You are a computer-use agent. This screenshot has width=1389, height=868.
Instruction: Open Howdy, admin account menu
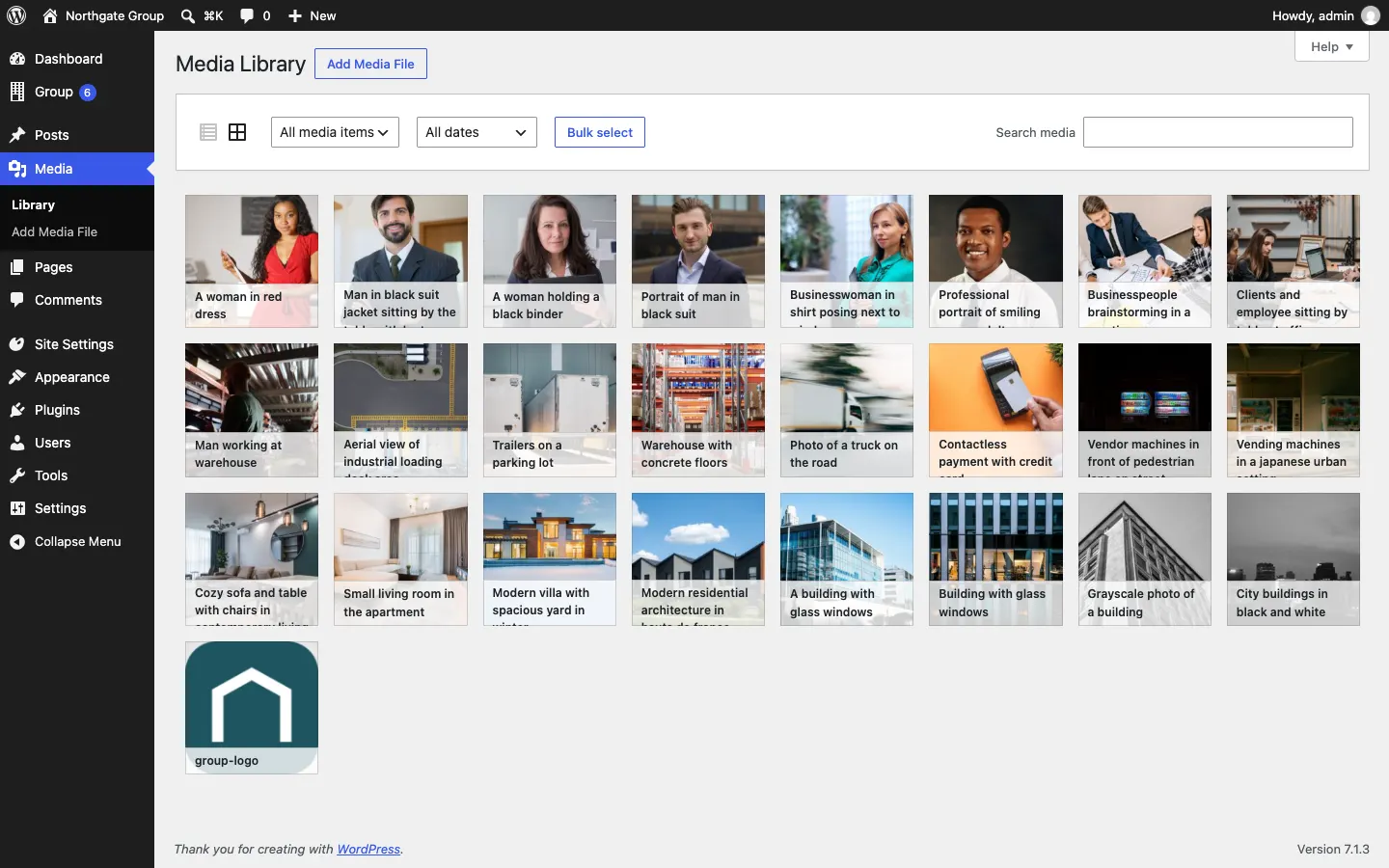[x=1326, y=15]
